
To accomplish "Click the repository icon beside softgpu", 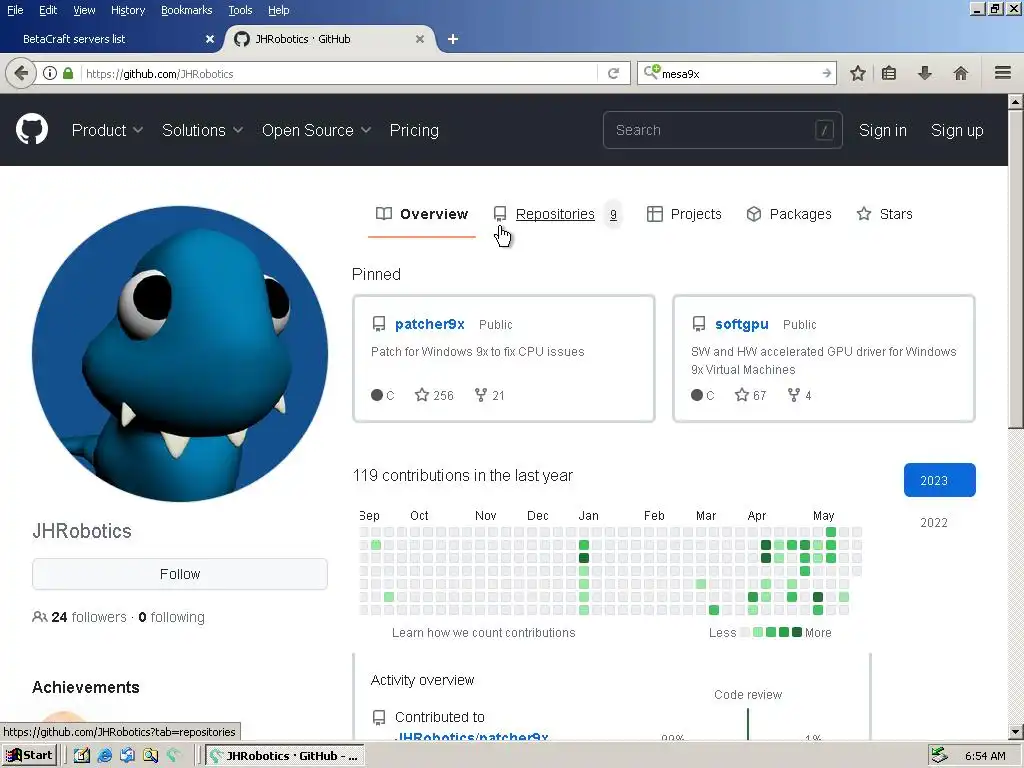I will (699, 324).
